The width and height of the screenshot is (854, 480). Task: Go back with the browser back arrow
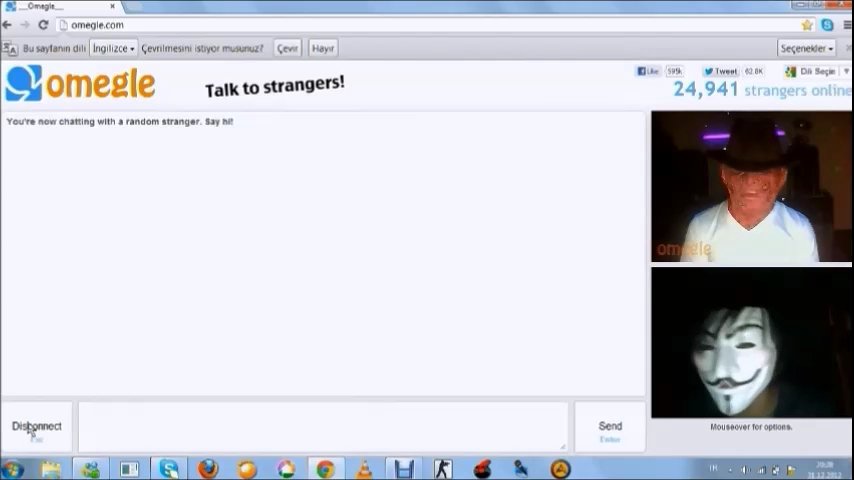click(x=7, y=25)
